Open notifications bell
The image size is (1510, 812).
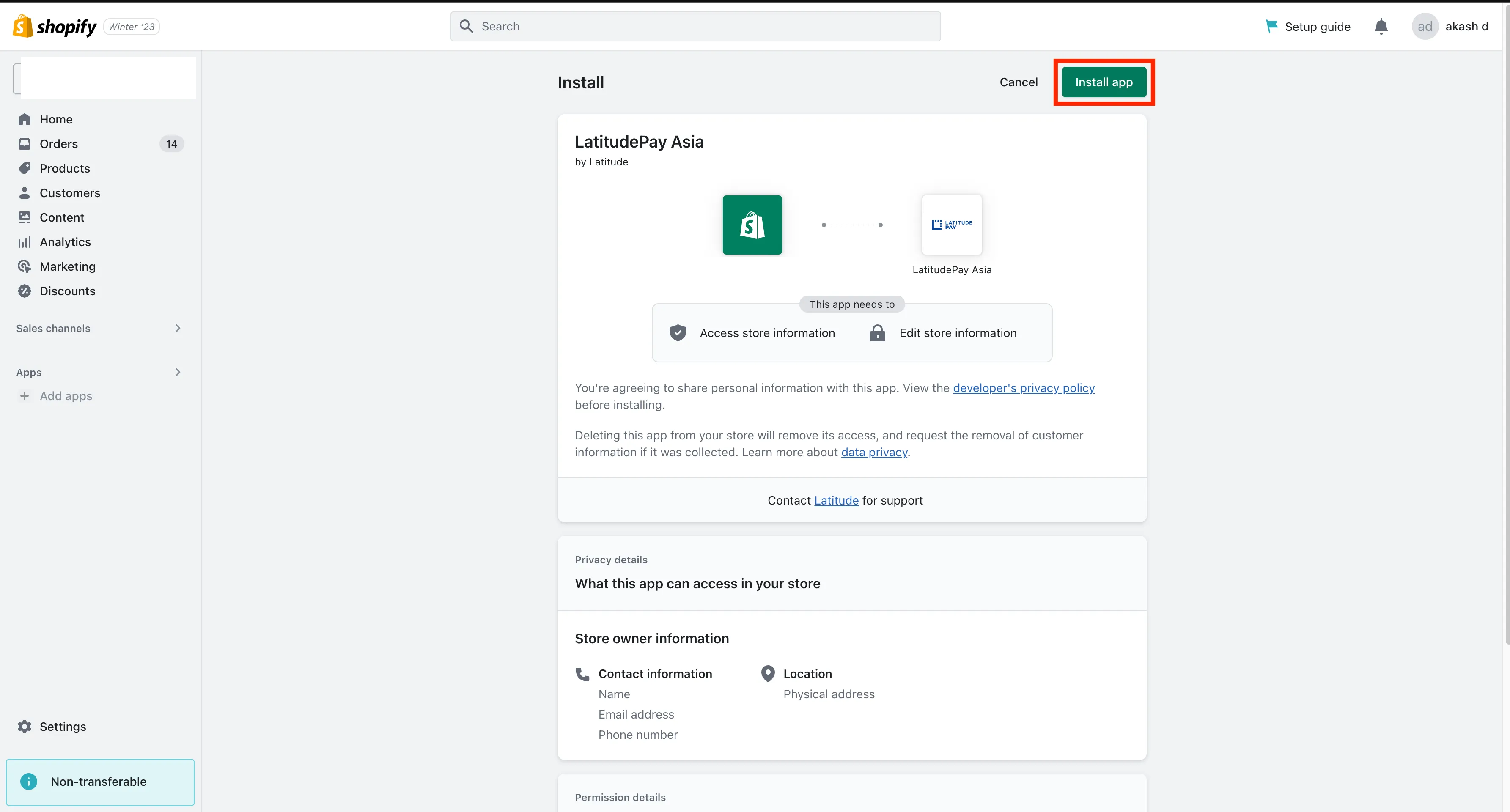click(1381, 26)
